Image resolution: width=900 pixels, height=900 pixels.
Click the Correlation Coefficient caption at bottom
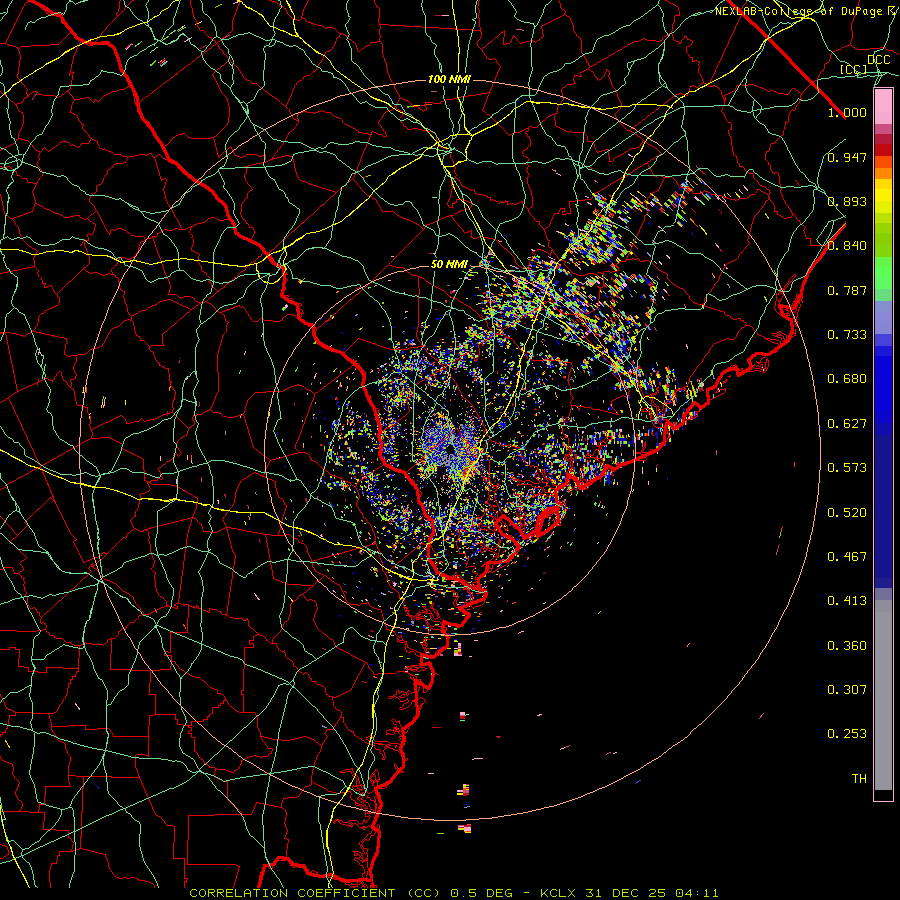pyautogui.click(x=454, y=893)
